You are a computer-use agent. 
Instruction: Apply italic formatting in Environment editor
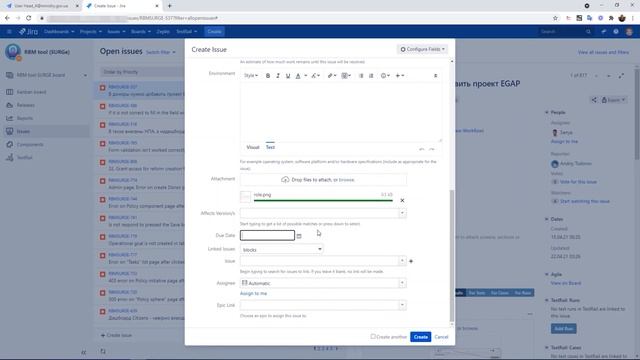pyautogui.click(x=278, y=76)
